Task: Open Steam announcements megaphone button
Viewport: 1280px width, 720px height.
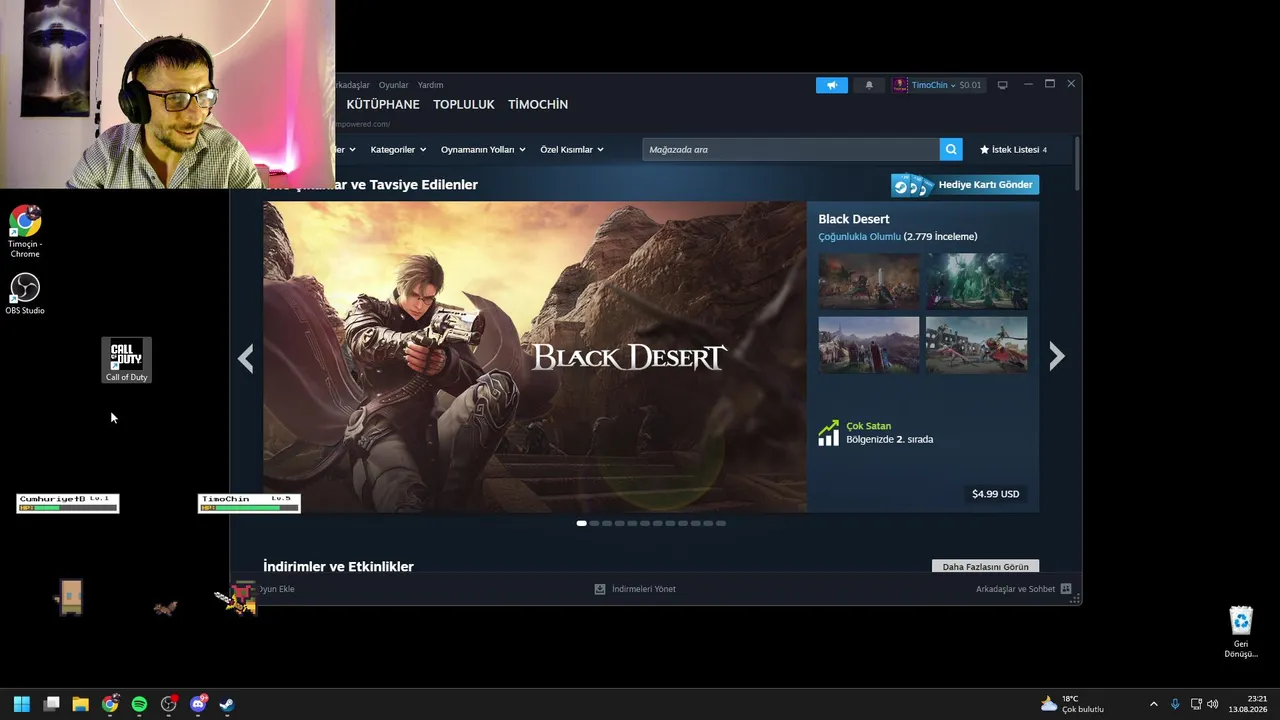Action: coord(831,85)
